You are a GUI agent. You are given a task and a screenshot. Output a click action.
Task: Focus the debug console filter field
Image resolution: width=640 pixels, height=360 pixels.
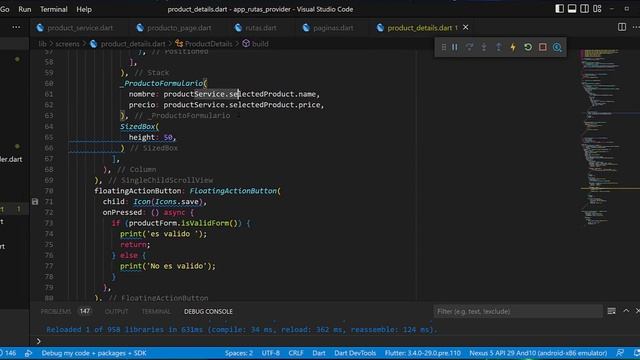518,311
